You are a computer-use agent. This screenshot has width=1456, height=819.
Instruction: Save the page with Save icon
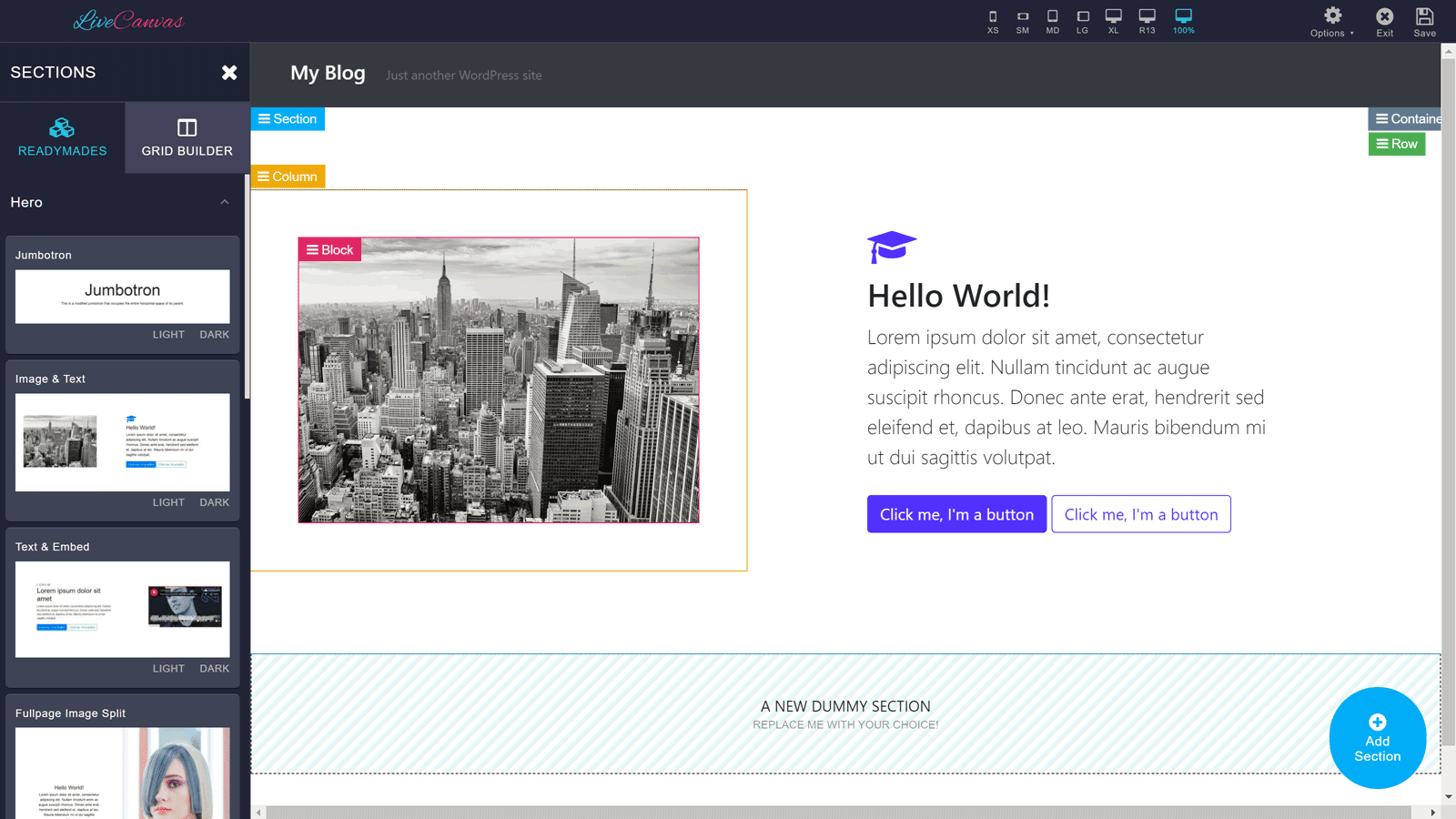1425,22
